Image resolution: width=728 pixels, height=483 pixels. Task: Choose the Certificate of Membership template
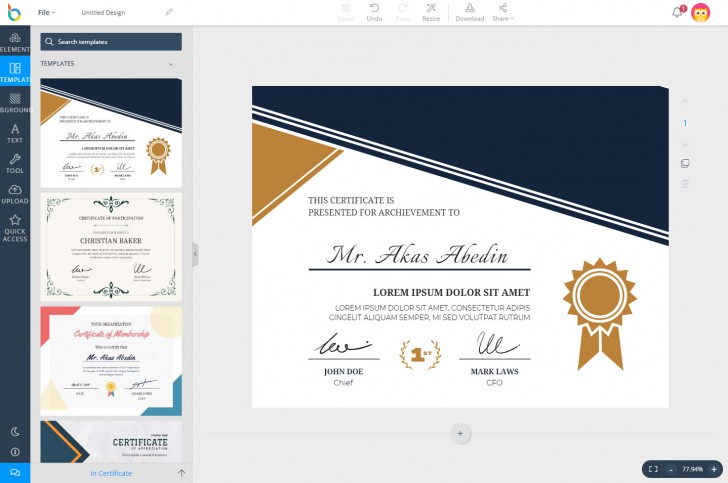(111, 360)
